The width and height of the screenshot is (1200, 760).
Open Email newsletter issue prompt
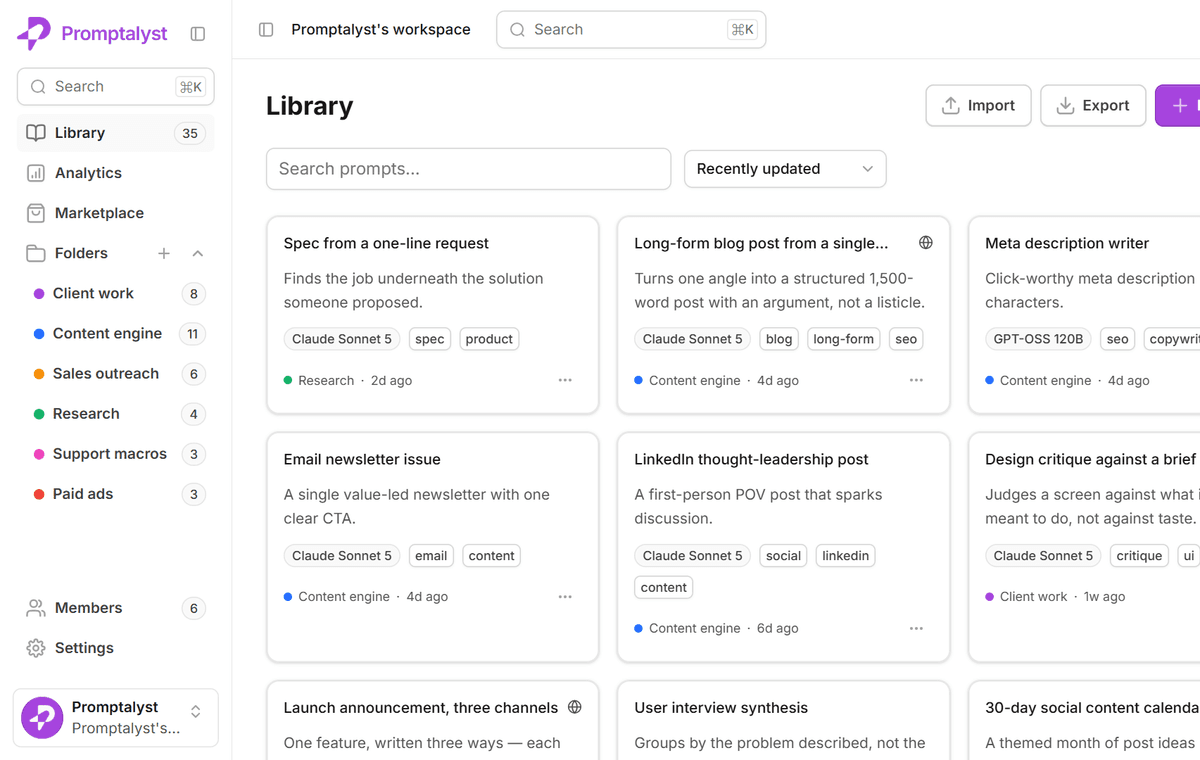click(362, 459)
